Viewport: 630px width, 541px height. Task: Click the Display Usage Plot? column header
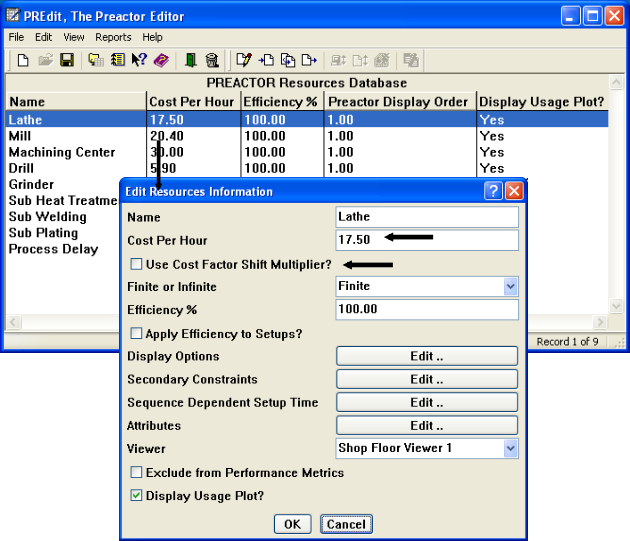[542, 101]
